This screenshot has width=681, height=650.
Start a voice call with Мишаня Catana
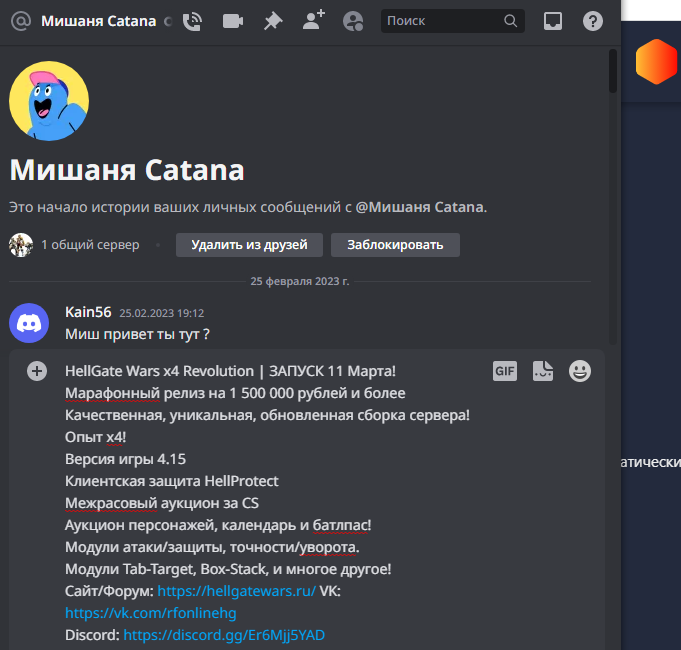[192, 21]
